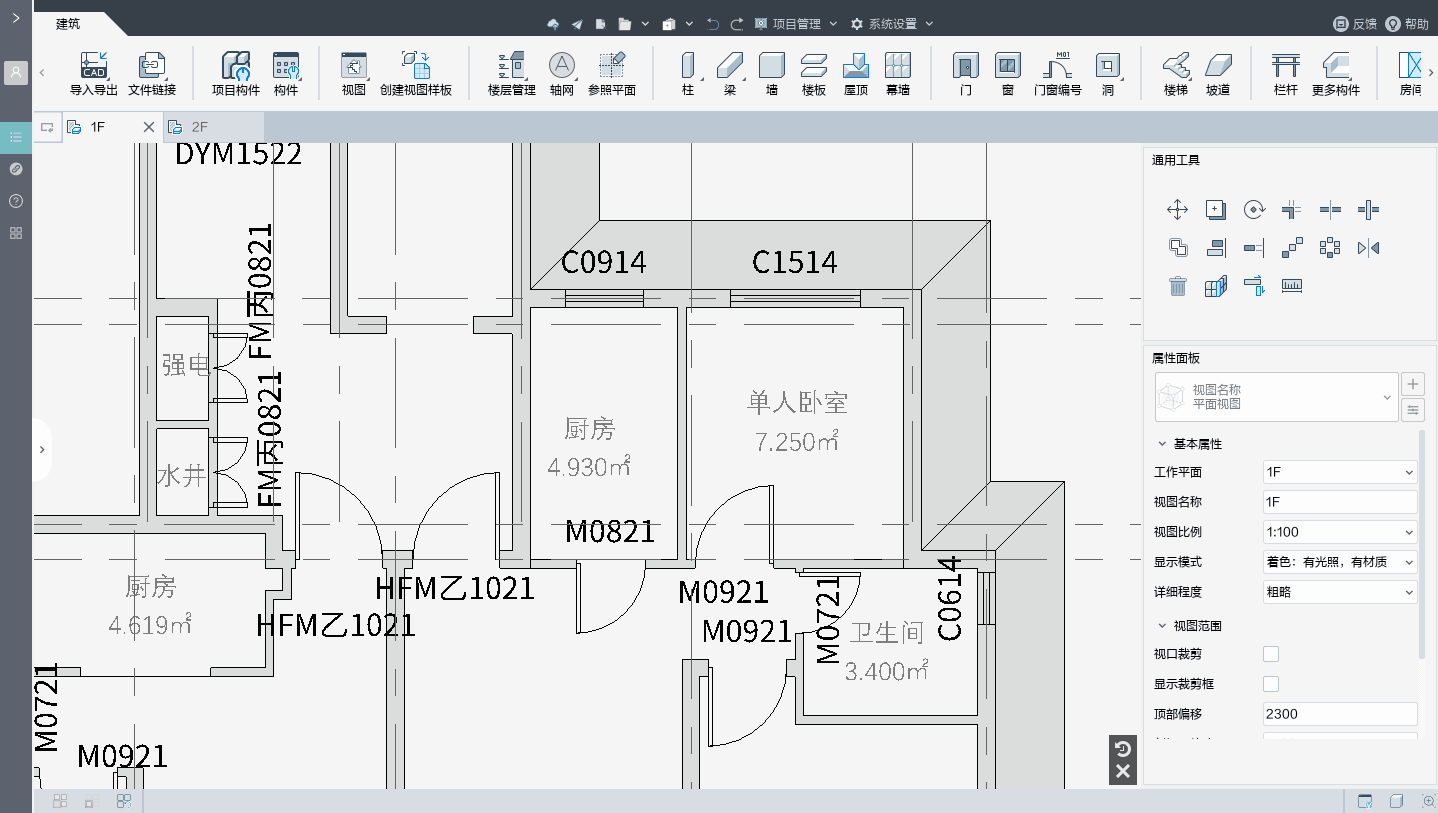The image size is (1438, 813).
Task: Click the 文件链接 file link tool
Action: click(x=152, y=74)
